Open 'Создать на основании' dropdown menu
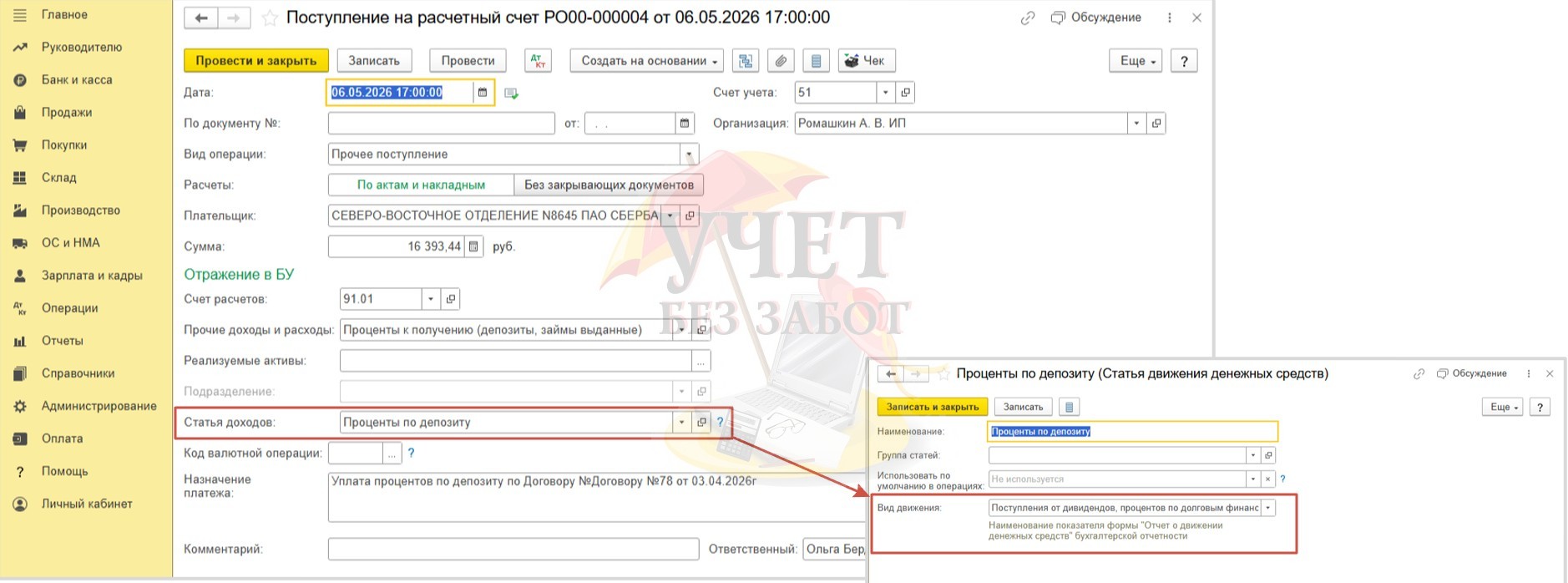The image size is (1568, 583). coord(649,61)
